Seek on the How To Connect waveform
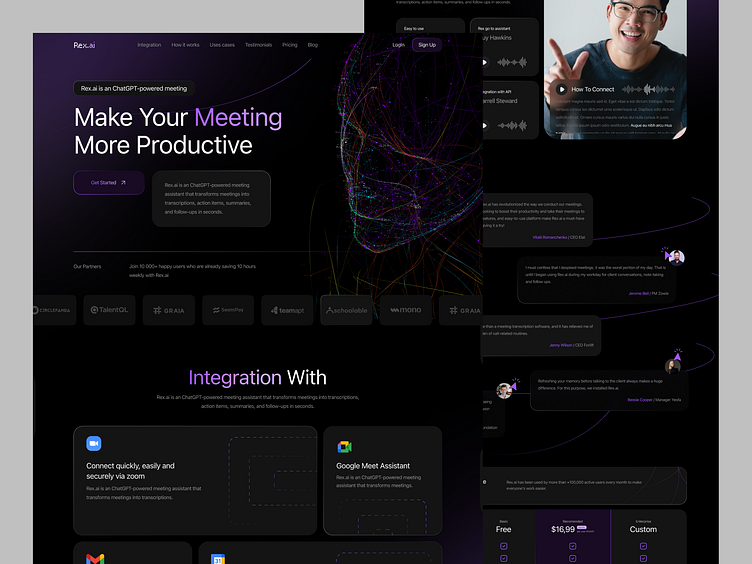Viewport: 752px width, 564px height. pyautogui.click(x=648, y=89)
